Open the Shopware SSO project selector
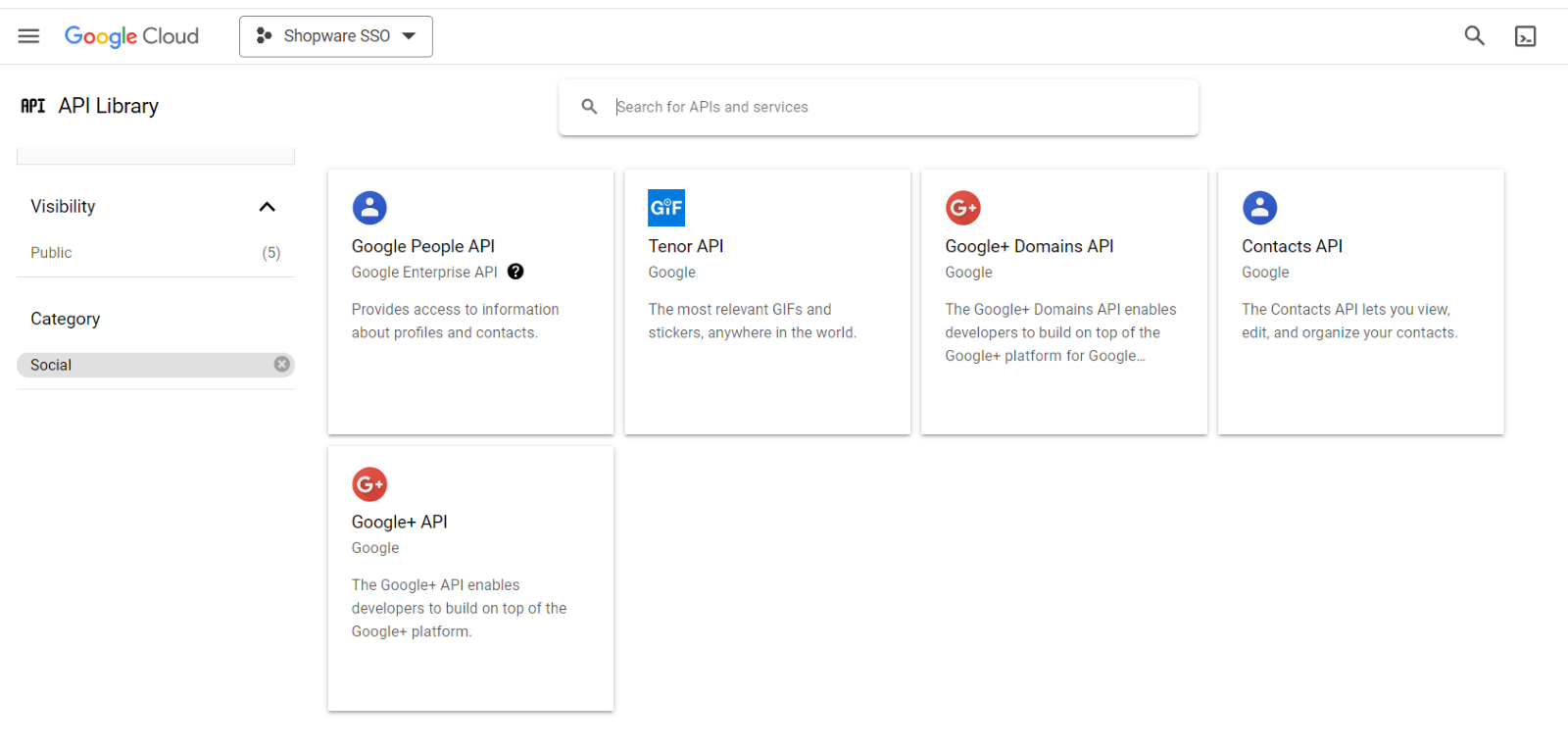This screenshot has height=750, width=1568. [336, 36]
